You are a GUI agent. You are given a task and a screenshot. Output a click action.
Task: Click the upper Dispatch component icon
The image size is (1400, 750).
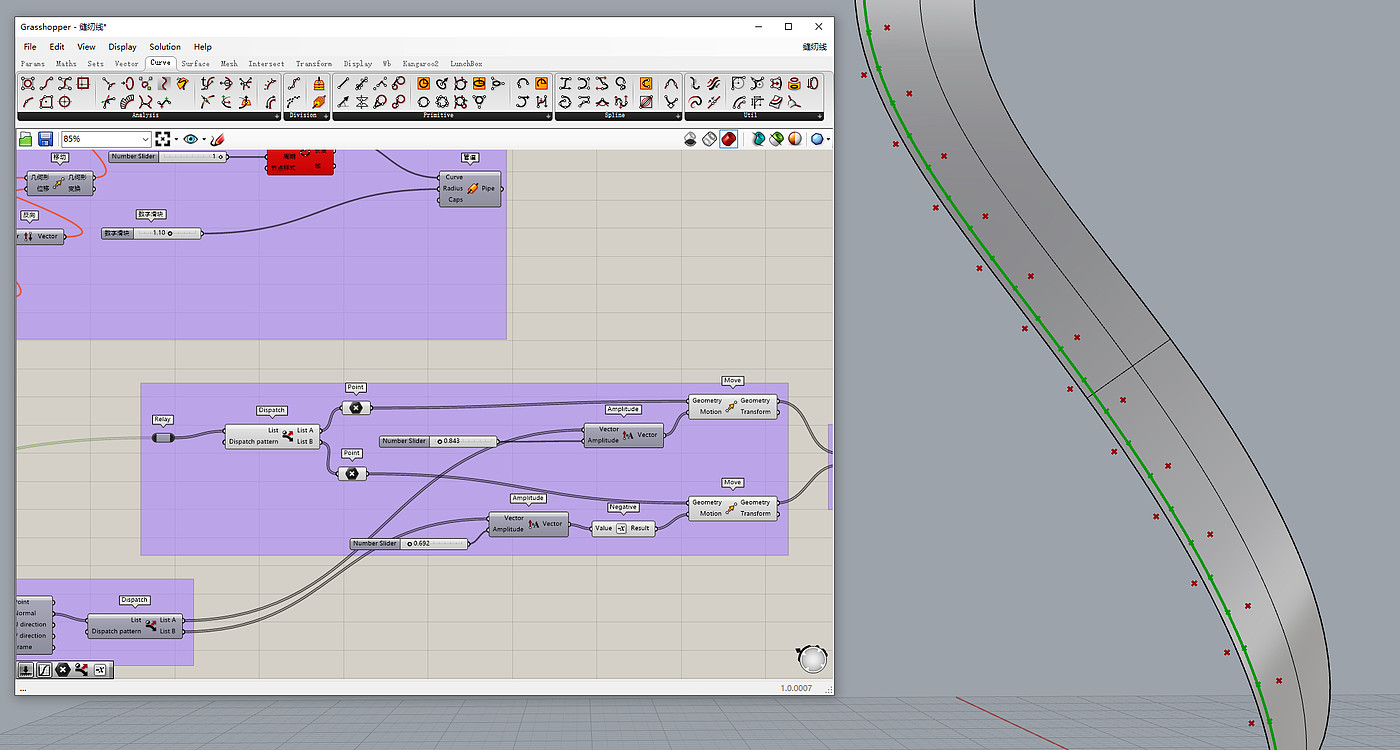coord(288,436)
